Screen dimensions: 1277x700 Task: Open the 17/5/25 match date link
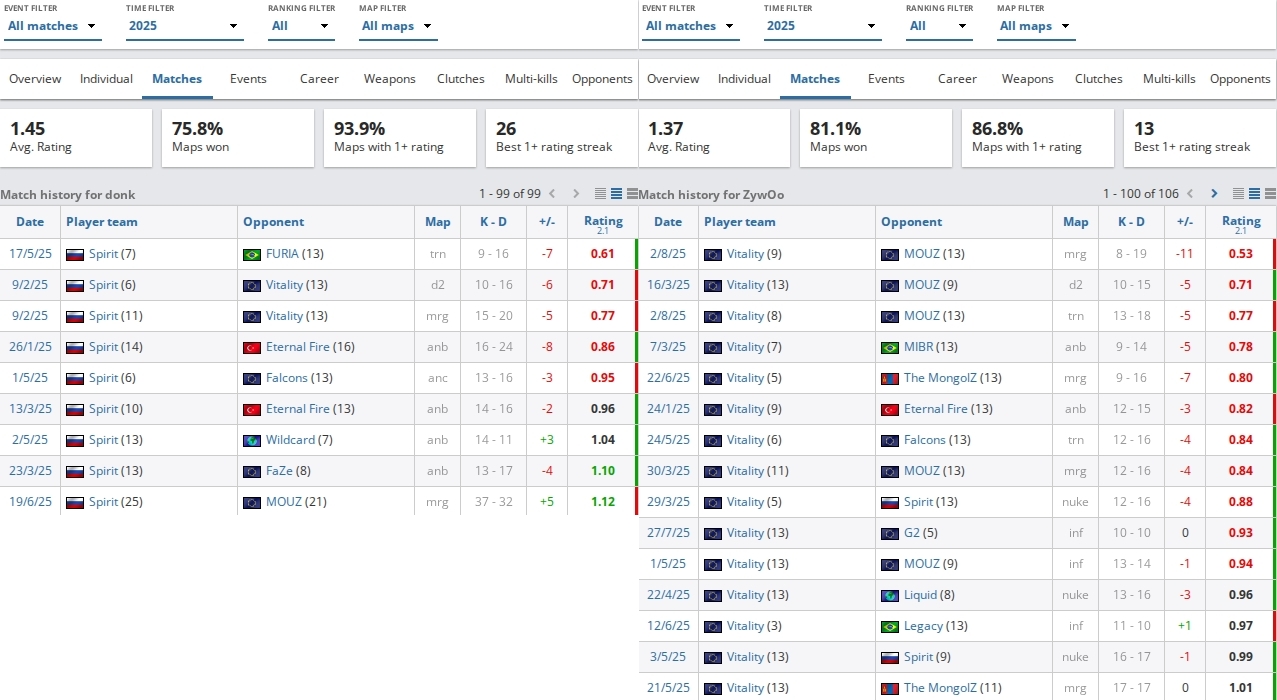pyautogui.click(x=30, y=254)
